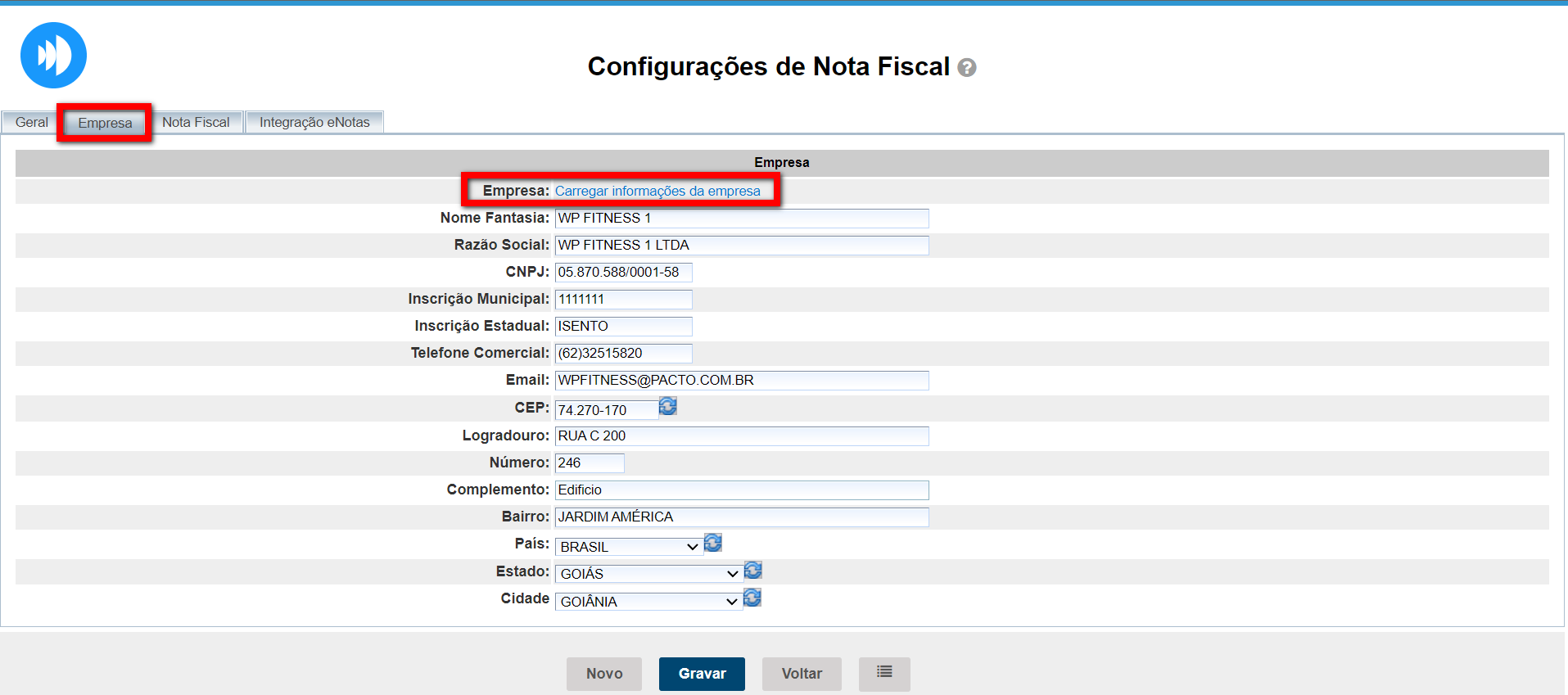Select the Logradouro text field
This screenshot has height=695, width=1568.
742,436
